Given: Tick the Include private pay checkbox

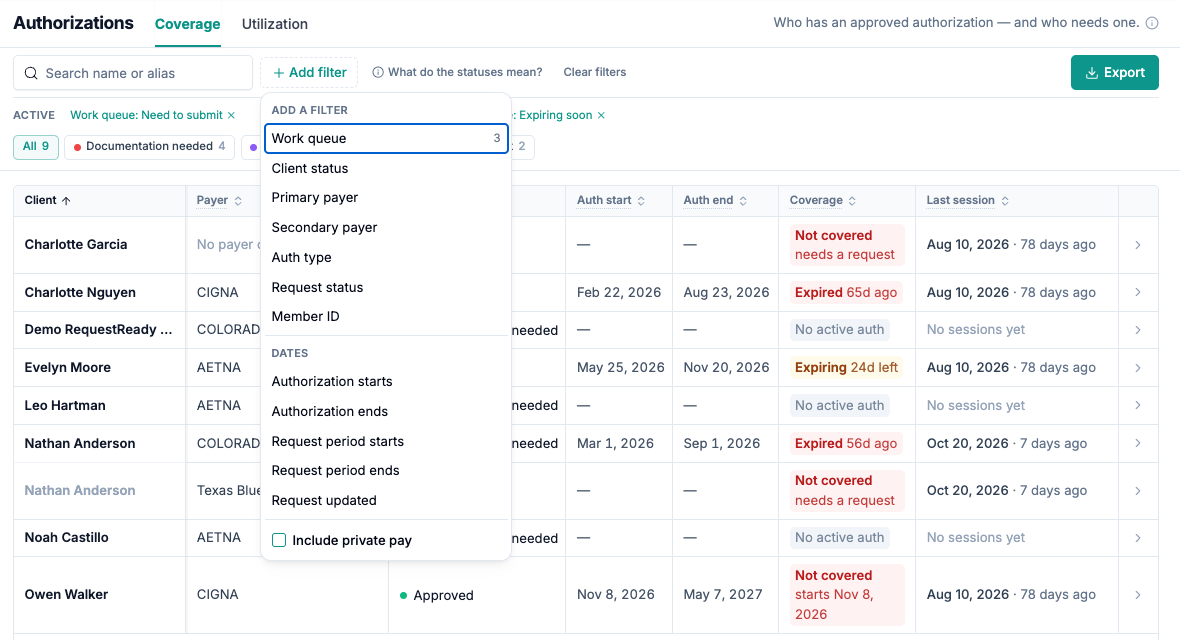Looking at the screenshot, I should click(x=279, y=540).
